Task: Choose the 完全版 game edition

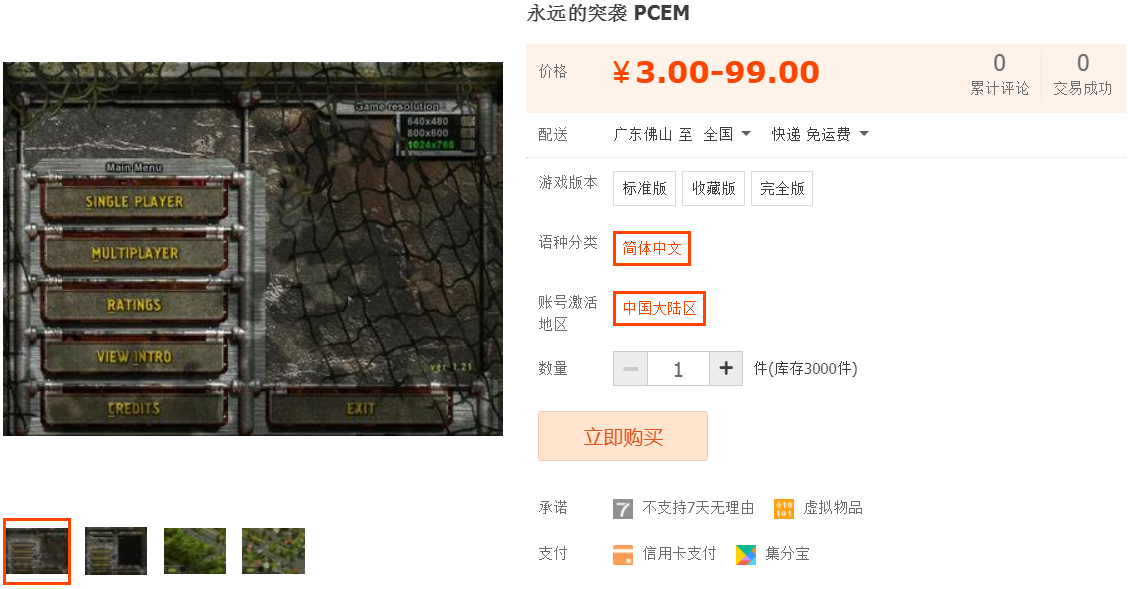Action: (x=782, y=188)
